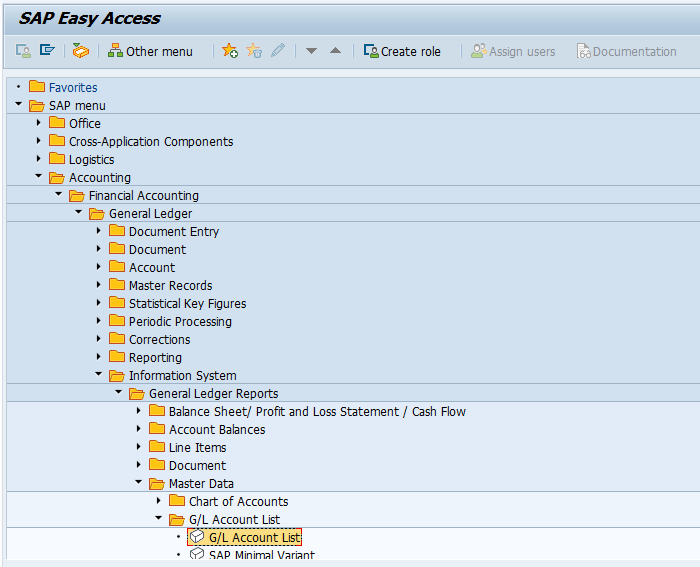Click the Document Entry folder icon
The width and height of the screenshot is (700, 567).
pyautogui.click(x=117, y=230)
